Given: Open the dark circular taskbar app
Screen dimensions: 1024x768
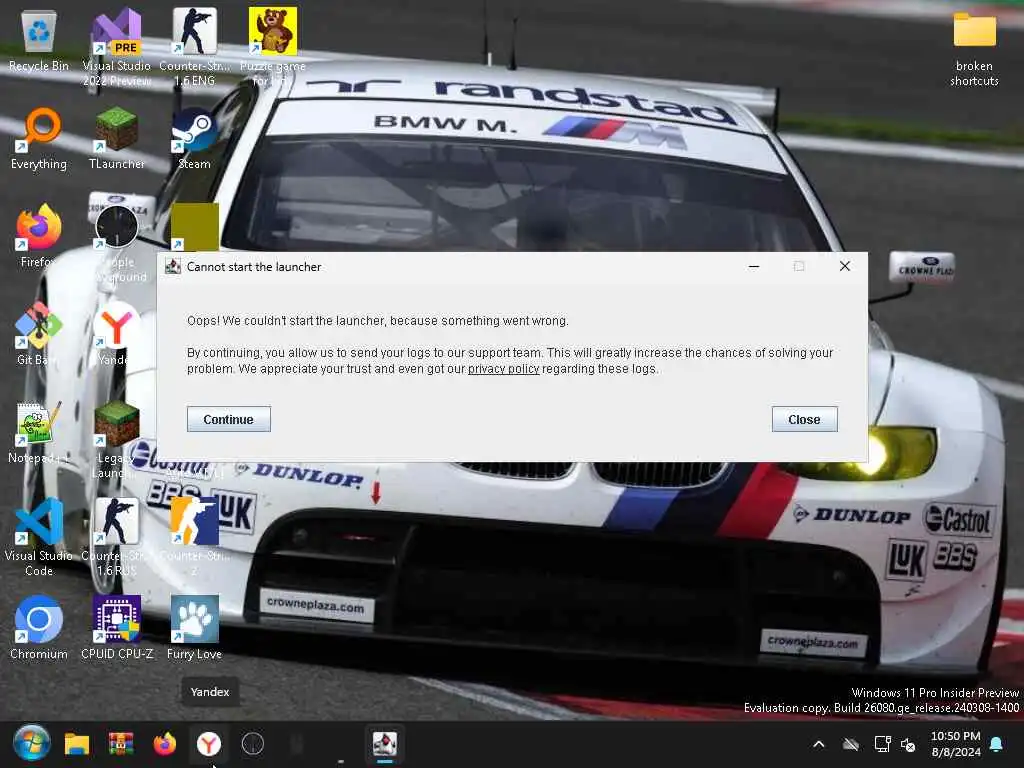Looking at the screenshot, I should (x=253, y=744).
